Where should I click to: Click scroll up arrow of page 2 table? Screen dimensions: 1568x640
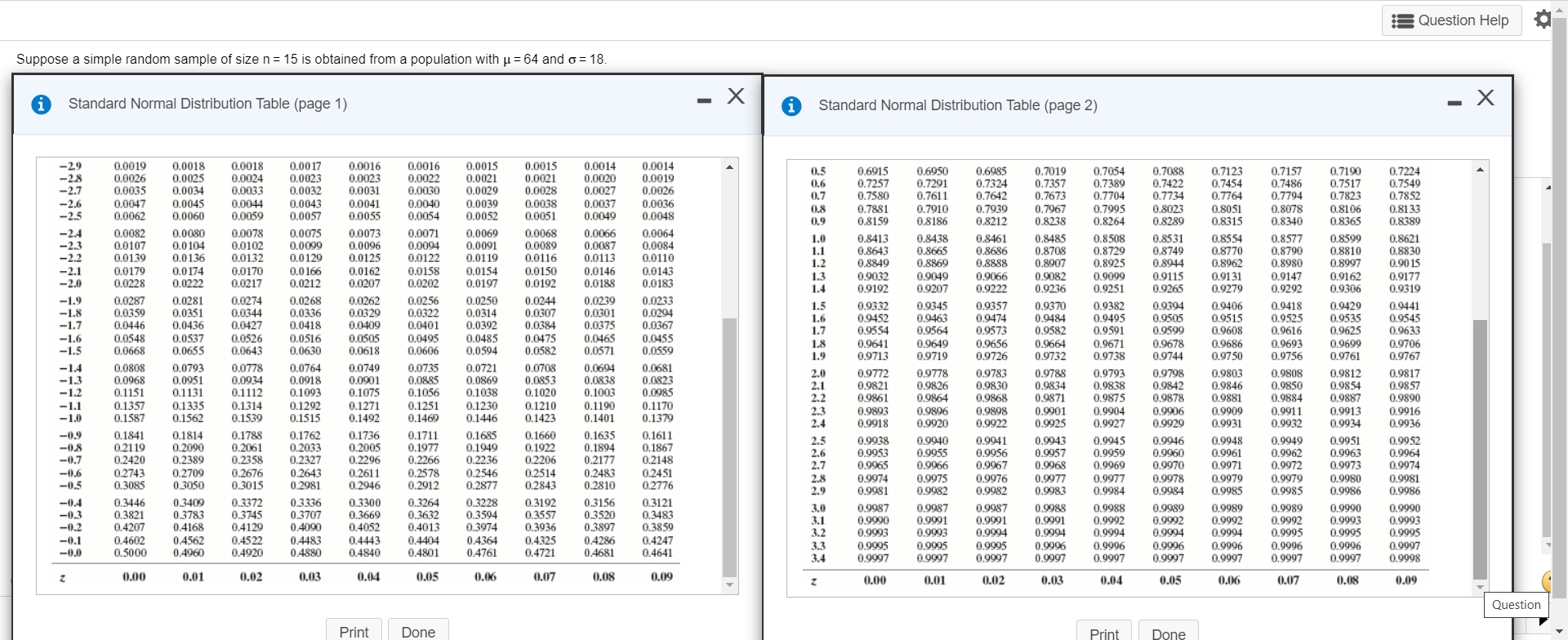point(1480,170)
